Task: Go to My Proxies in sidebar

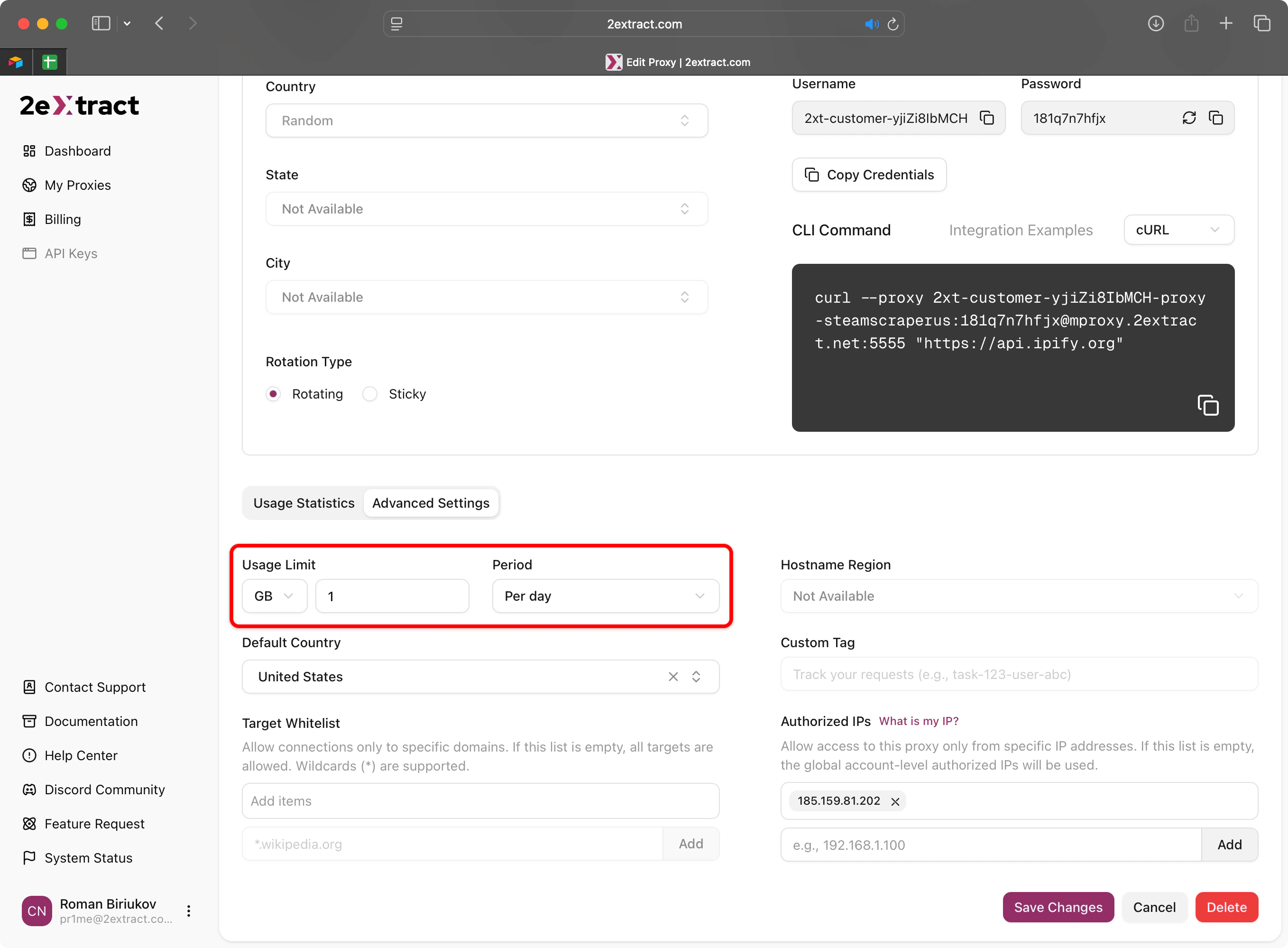Action: (x=77, y=185)
